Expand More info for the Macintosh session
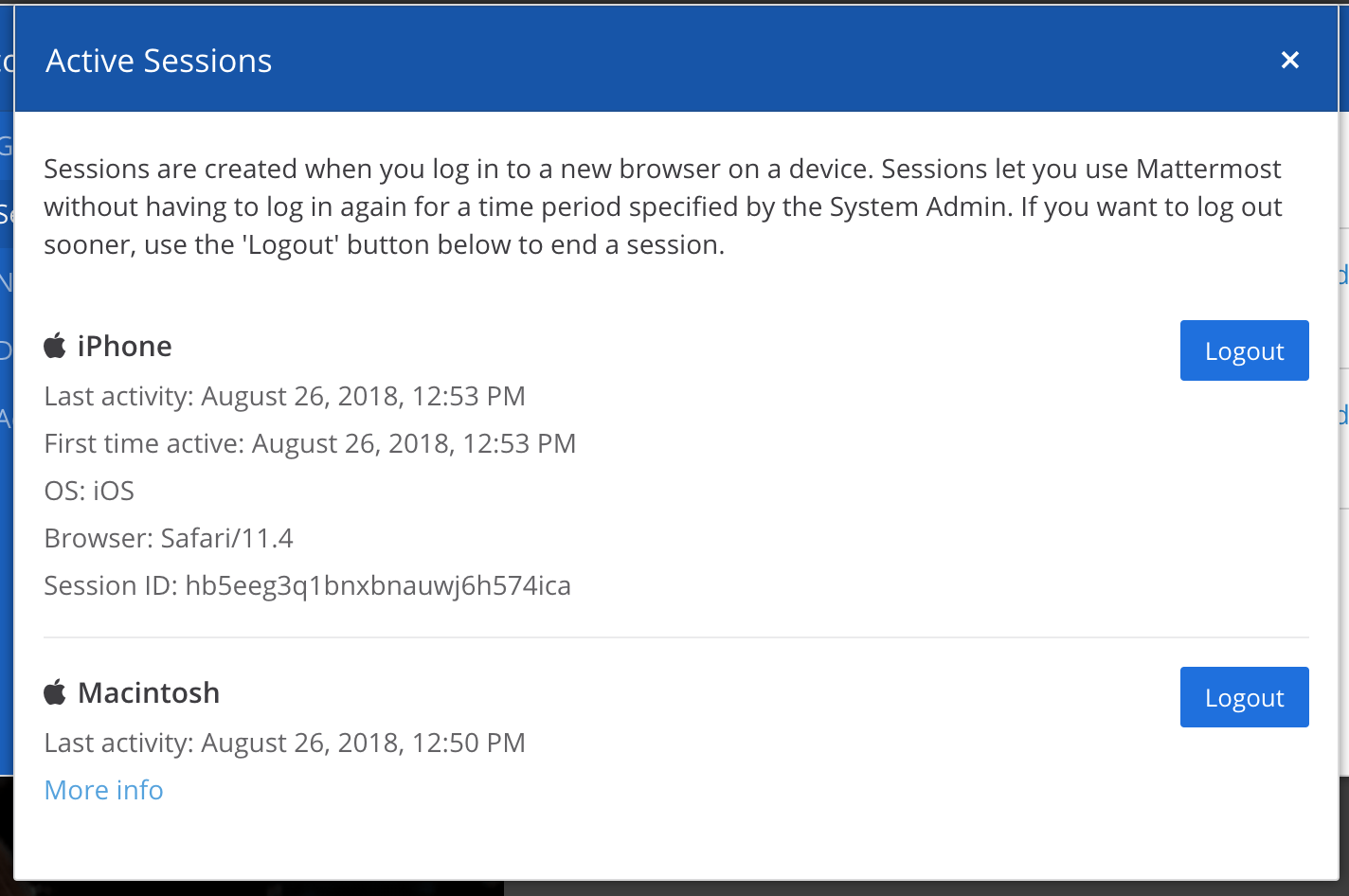1349x896 pixels. click(x=103, y=790)
